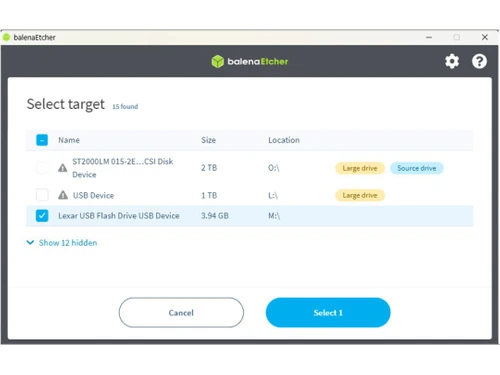Select the ST2000LM 015-2E...CSI Disk Device name

click(x=123, y=168)
